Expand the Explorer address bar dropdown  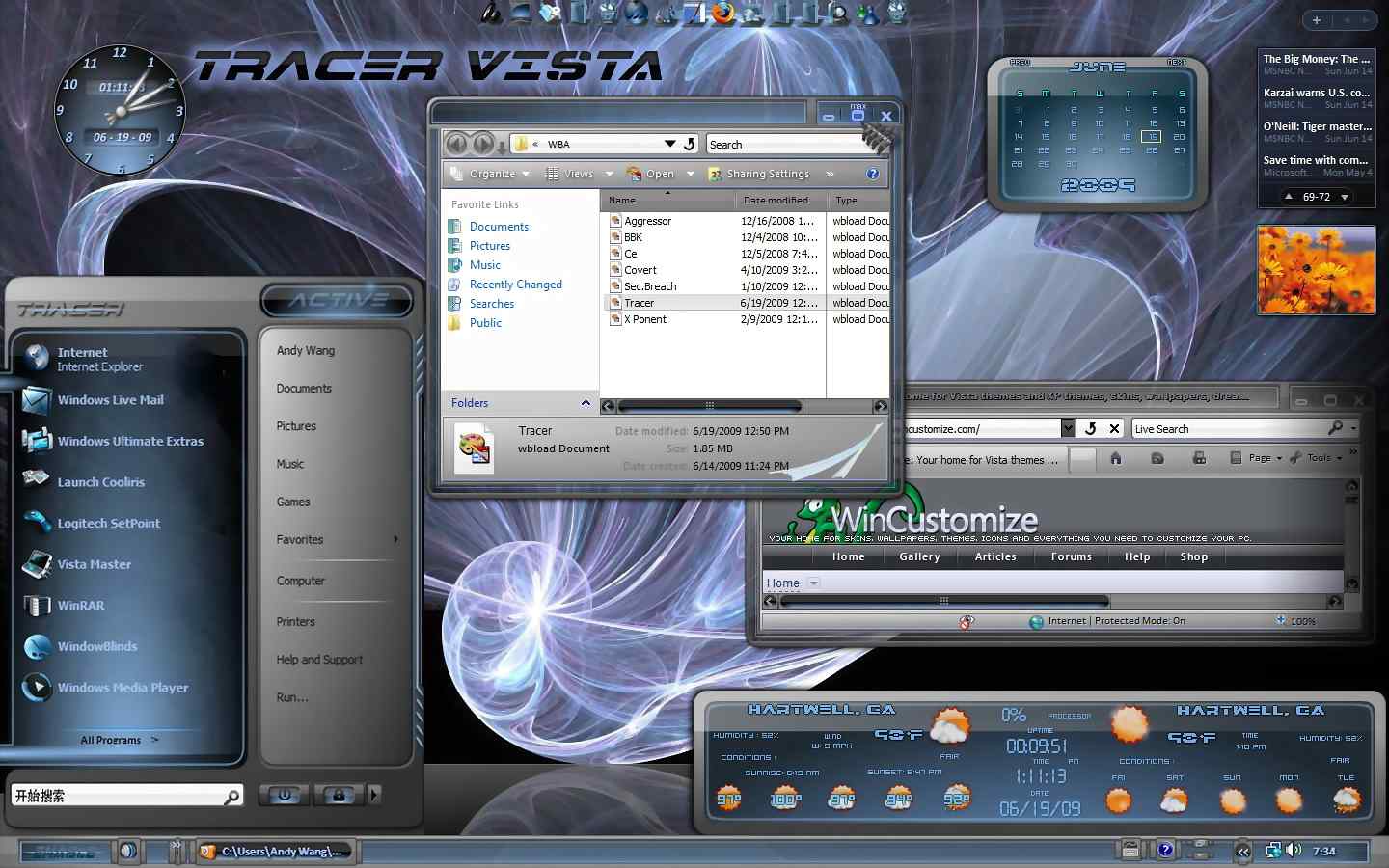pyautogui.click(x=669, y=144)
